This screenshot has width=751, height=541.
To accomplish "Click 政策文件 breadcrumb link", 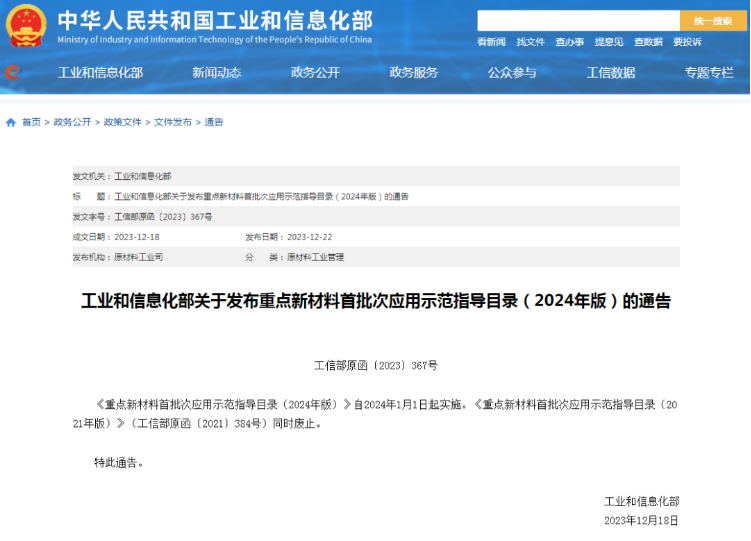I will (x=123, y=123).
